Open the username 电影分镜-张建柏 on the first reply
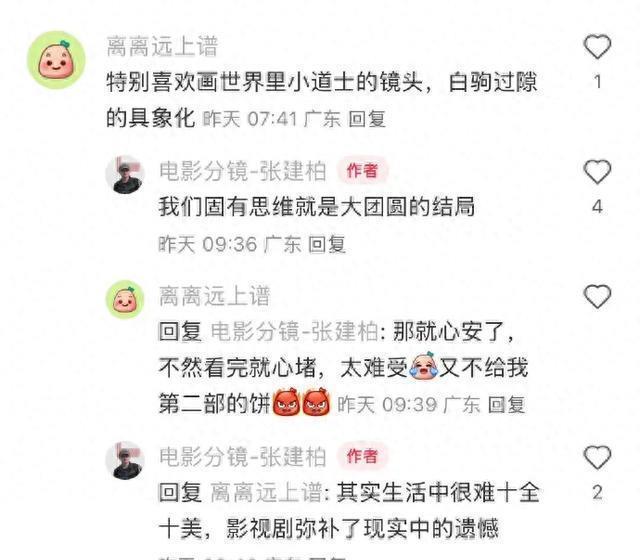640x560 pixels. tap(242, 171)
